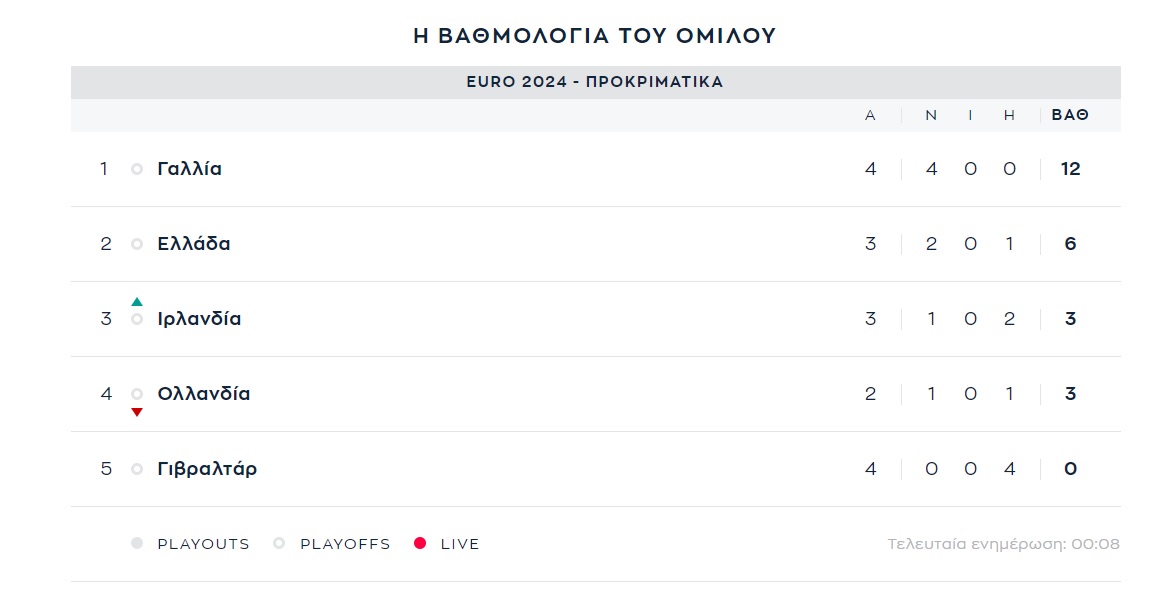Screen dimensions: 1157x607
Task: Open the Γιβραλτάρ team link
Action: point(207,469)
